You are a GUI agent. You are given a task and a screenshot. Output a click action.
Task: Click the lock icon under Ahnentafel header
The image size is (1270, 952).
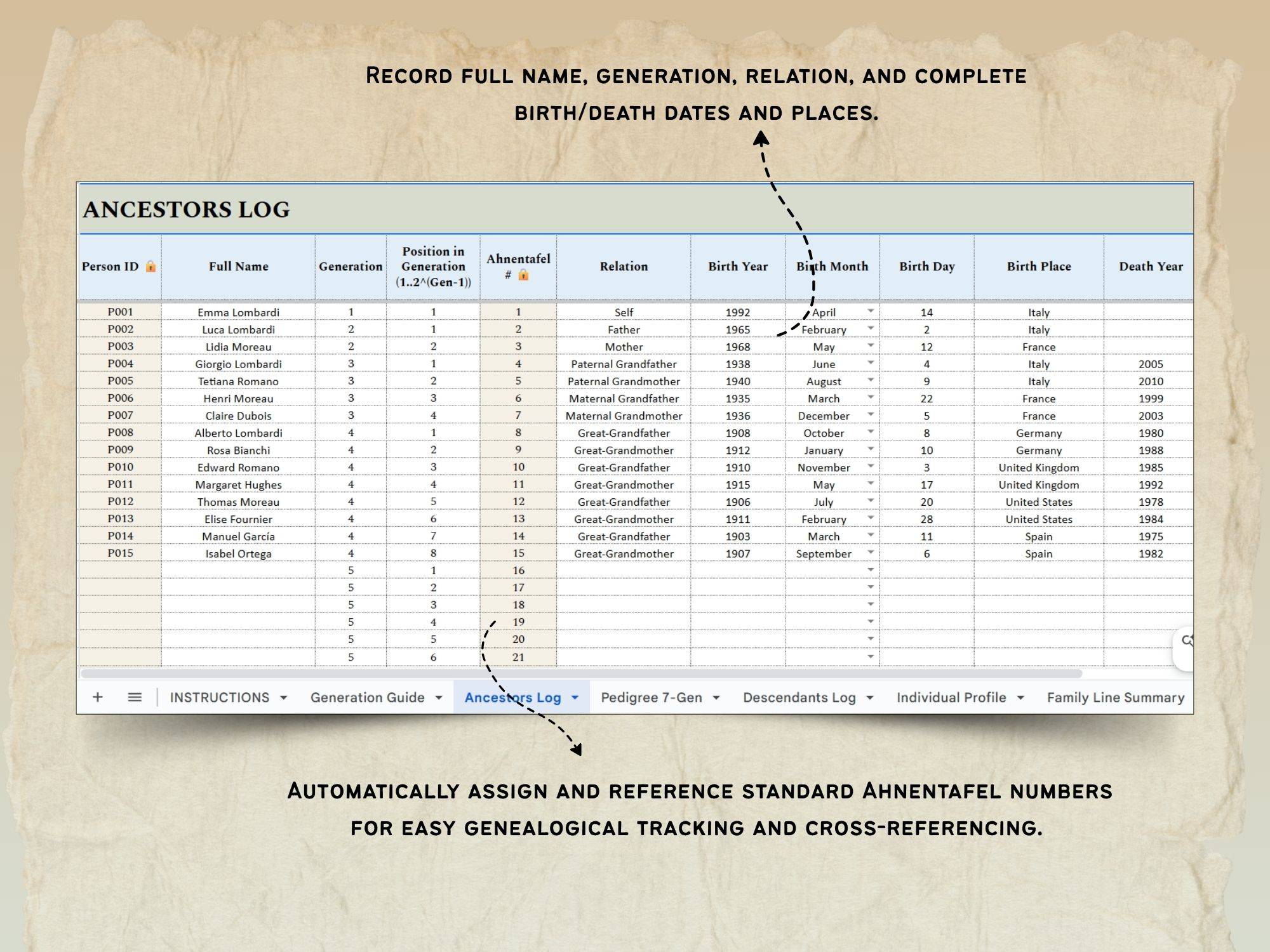coord(523,275)
